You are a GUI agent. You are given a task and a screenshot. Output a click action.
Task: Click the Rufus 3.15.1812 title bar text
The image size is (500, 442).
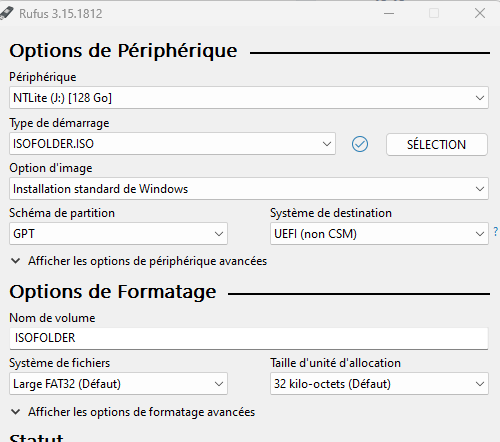(x=61, y=14)
